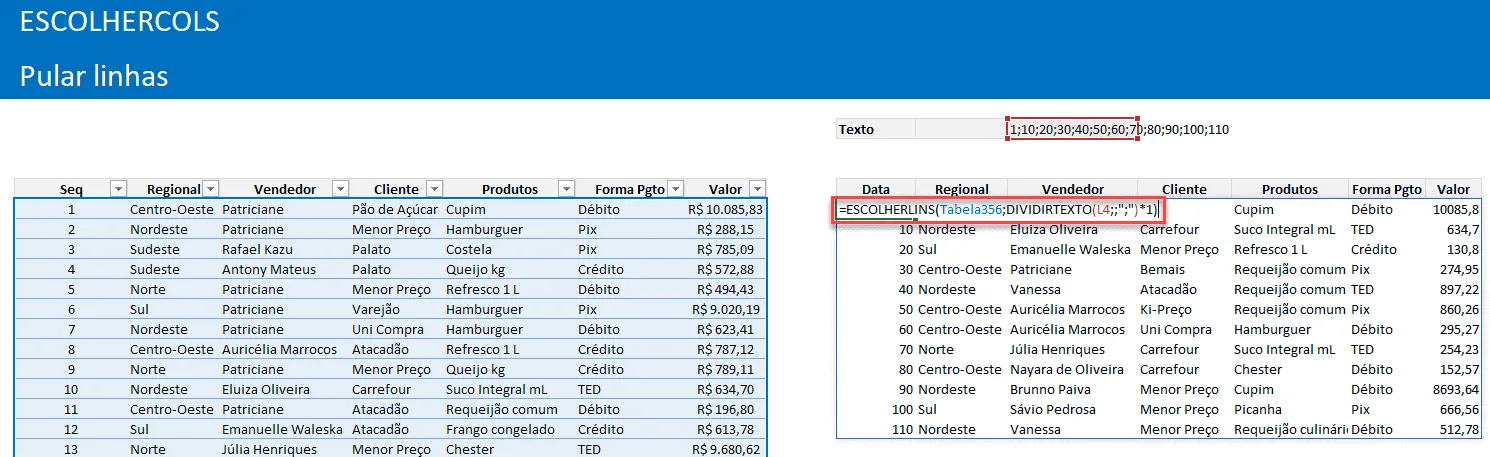Viewport: 1490px width, 457px height.
Task: Select the Sávio Pedrosa vendor cell
Action: [x=1072, y=410]
